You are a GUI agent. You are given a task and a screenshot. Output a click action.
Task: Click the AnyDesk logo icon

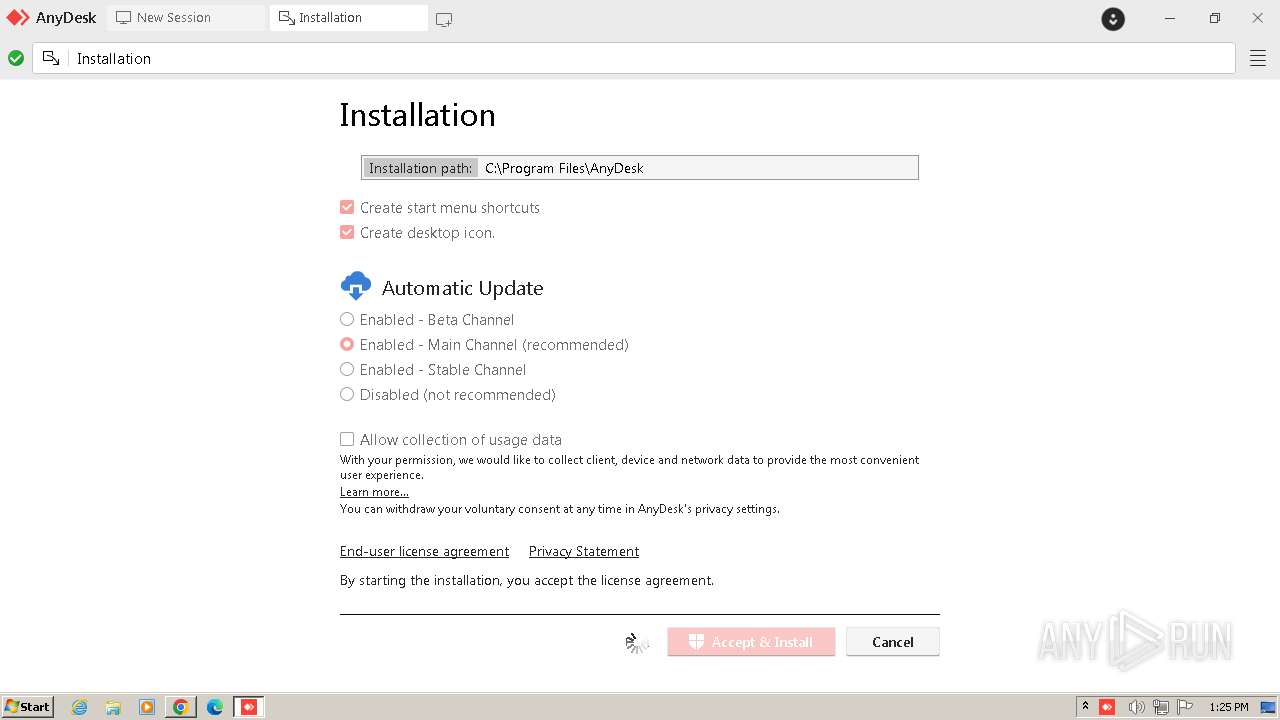(x=18, y=18)
